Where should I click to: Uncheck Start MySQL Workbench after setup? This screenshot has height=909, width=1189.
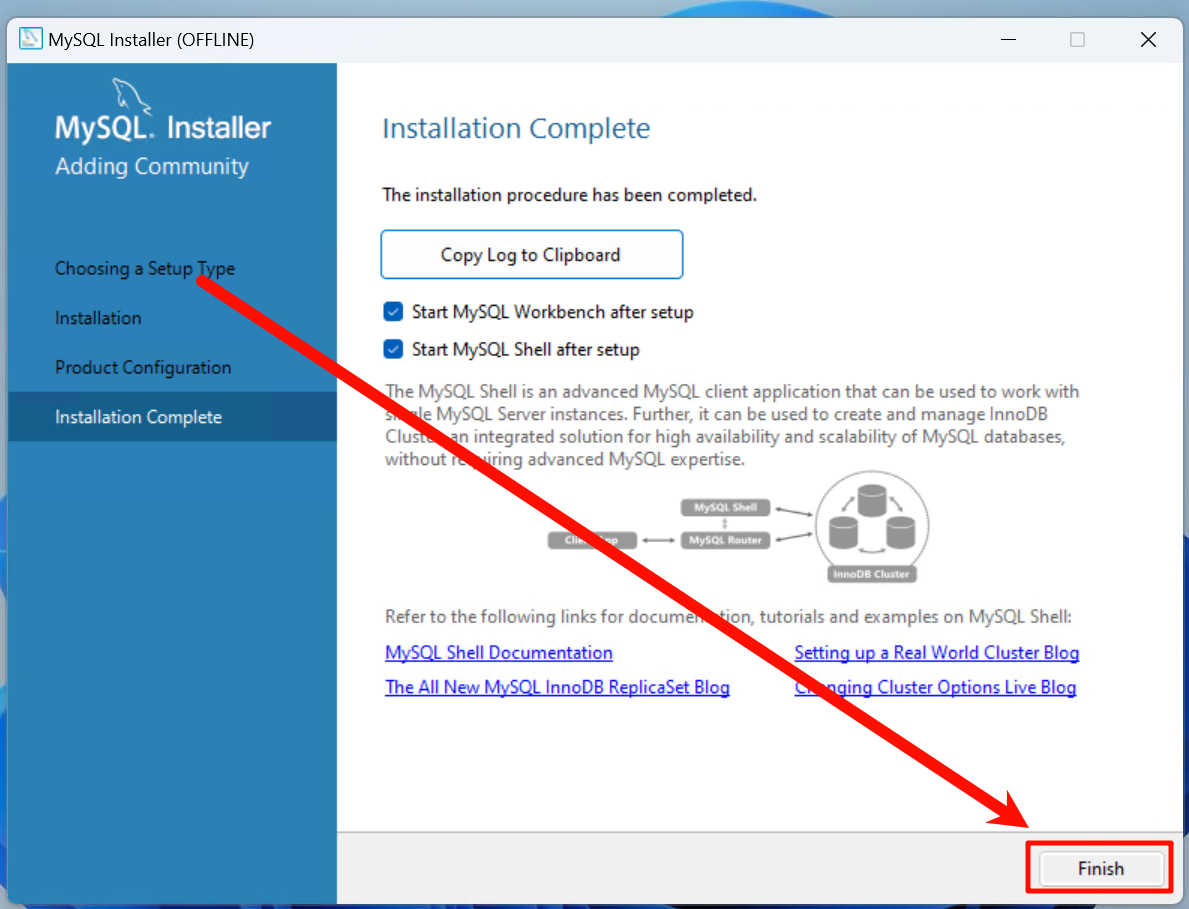(x=394, y=312)
